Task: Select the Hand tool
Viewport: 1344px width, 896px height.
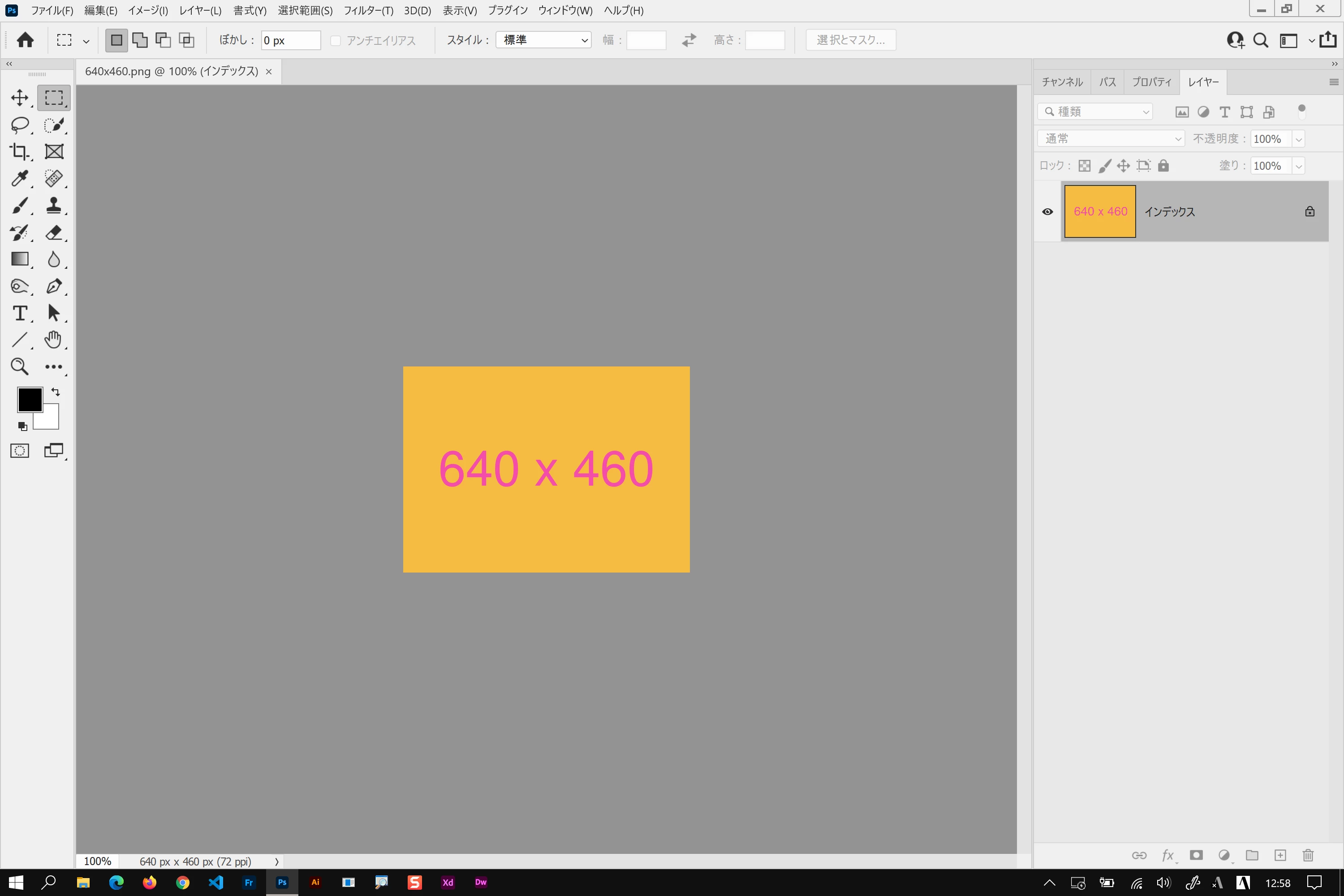Action: pos(53,340)
